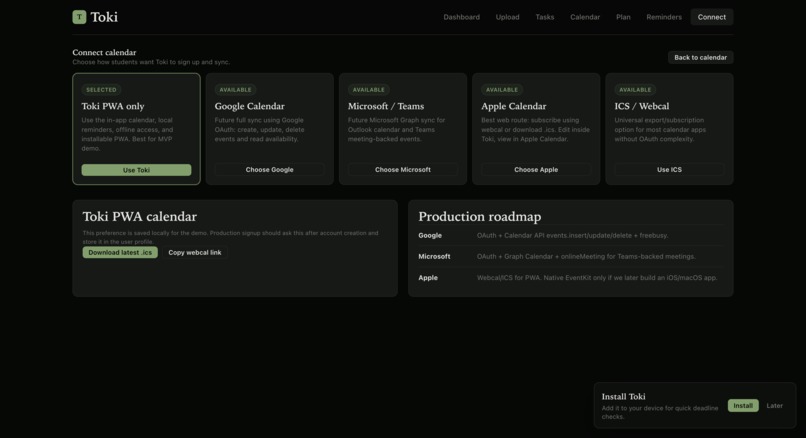Click the Back to calendar button
Viewport: 806px width, 438px height.
pos(701,57)
